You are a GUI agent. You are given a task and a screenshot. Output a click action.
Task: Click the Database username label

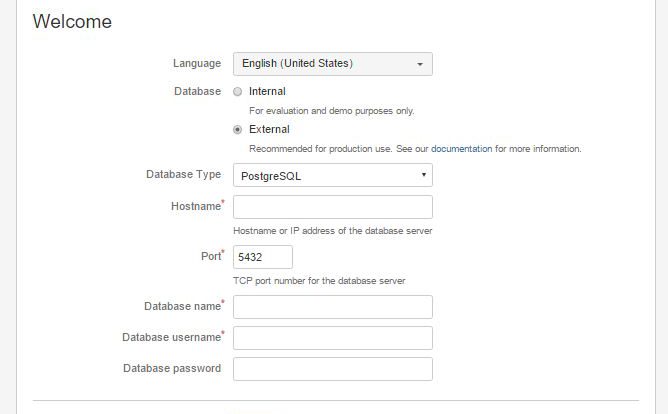[x=172, y=337]
